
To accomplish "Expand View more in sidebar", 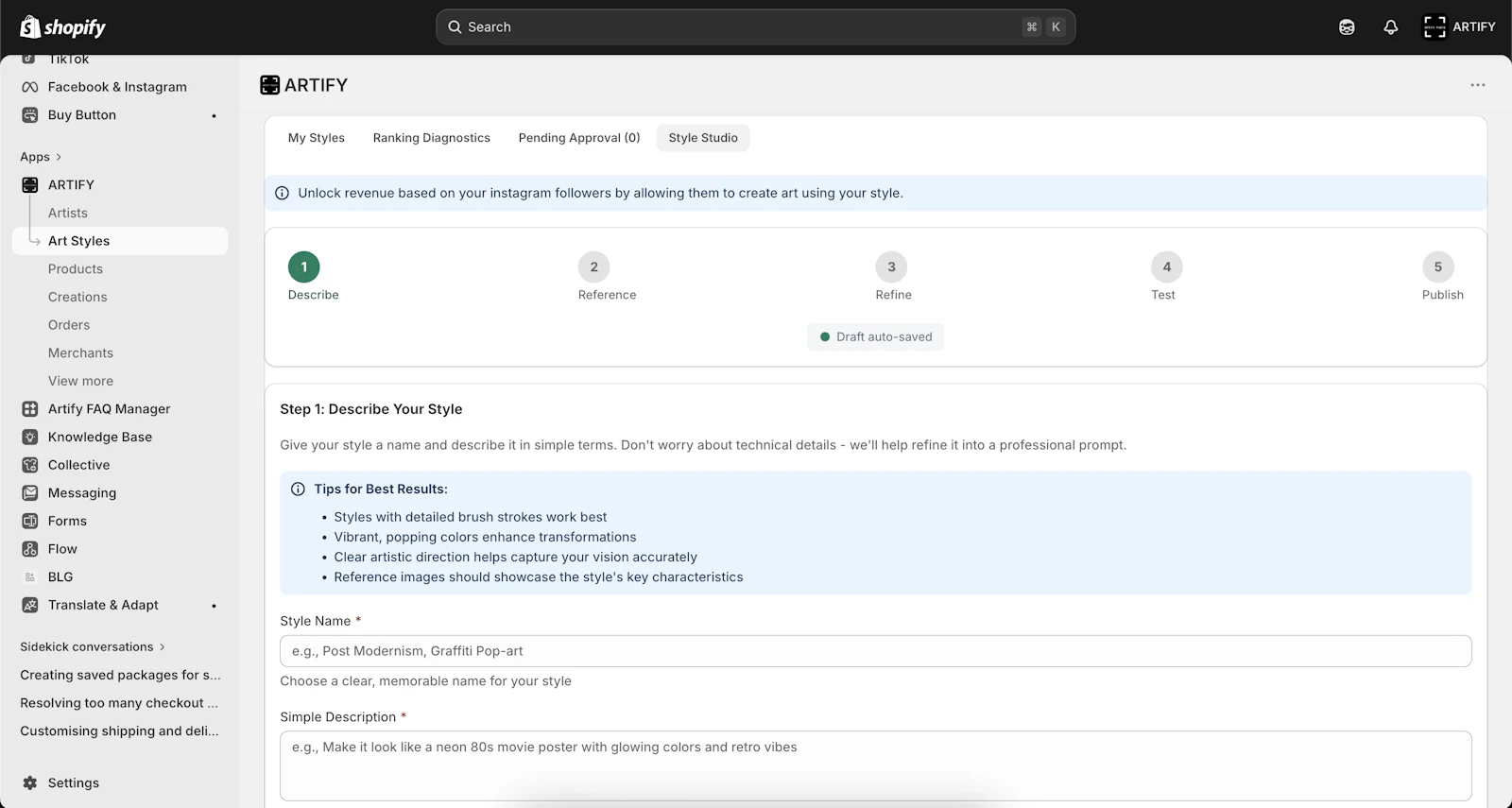I will click(x=80, y=381).
